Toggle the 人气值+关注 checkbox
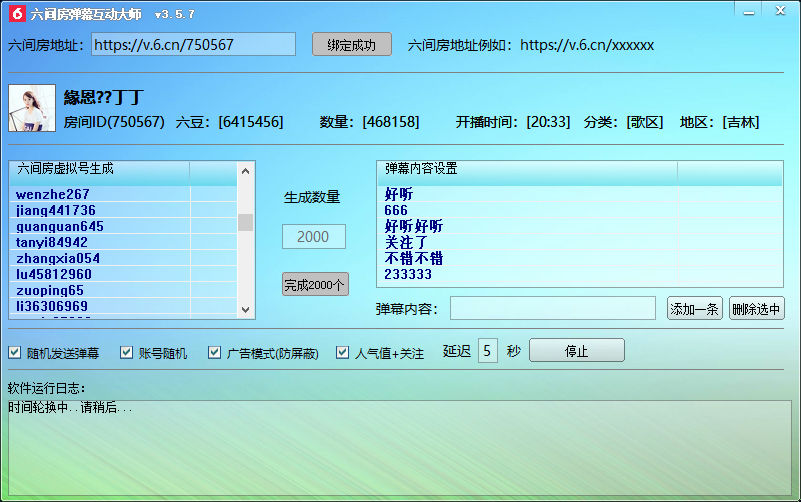Screen dimensions: 801x502 (343, 352)
